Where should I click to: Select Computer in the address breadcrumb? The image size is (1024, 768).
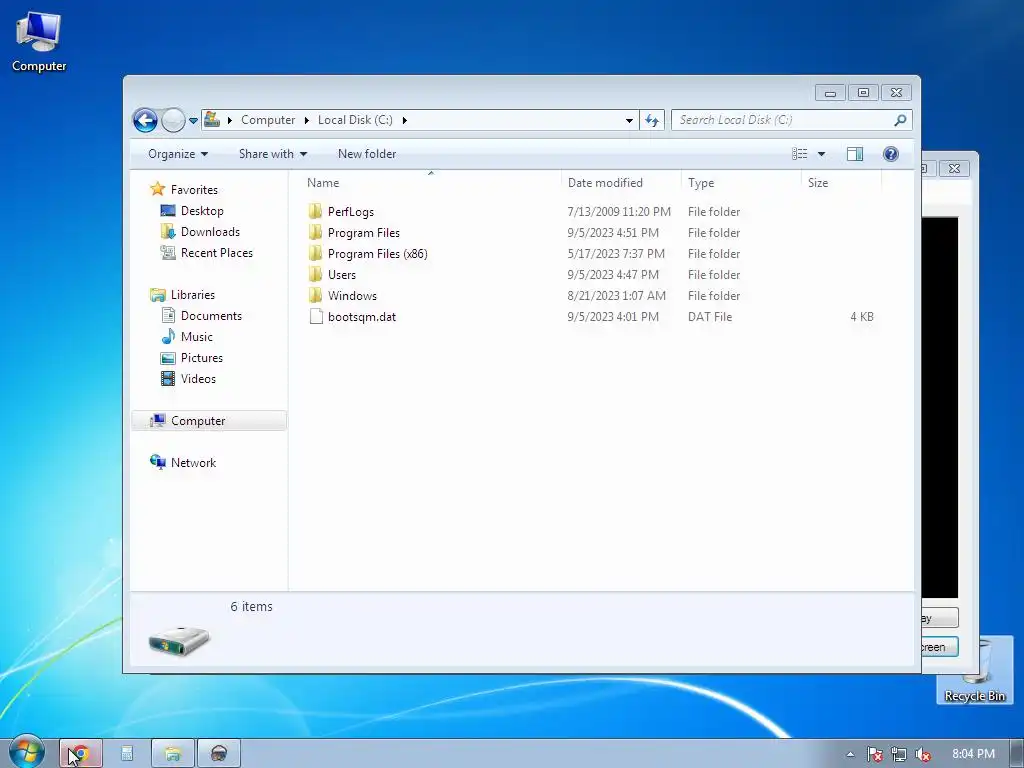[268, 120]
